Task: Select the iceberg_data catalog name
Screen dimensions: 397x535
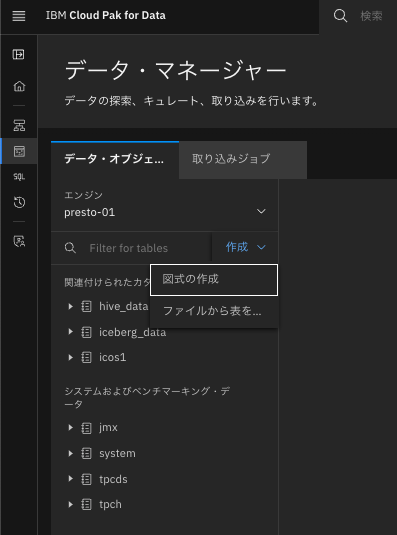Action: pyautogui.click(x=133, y=332)
